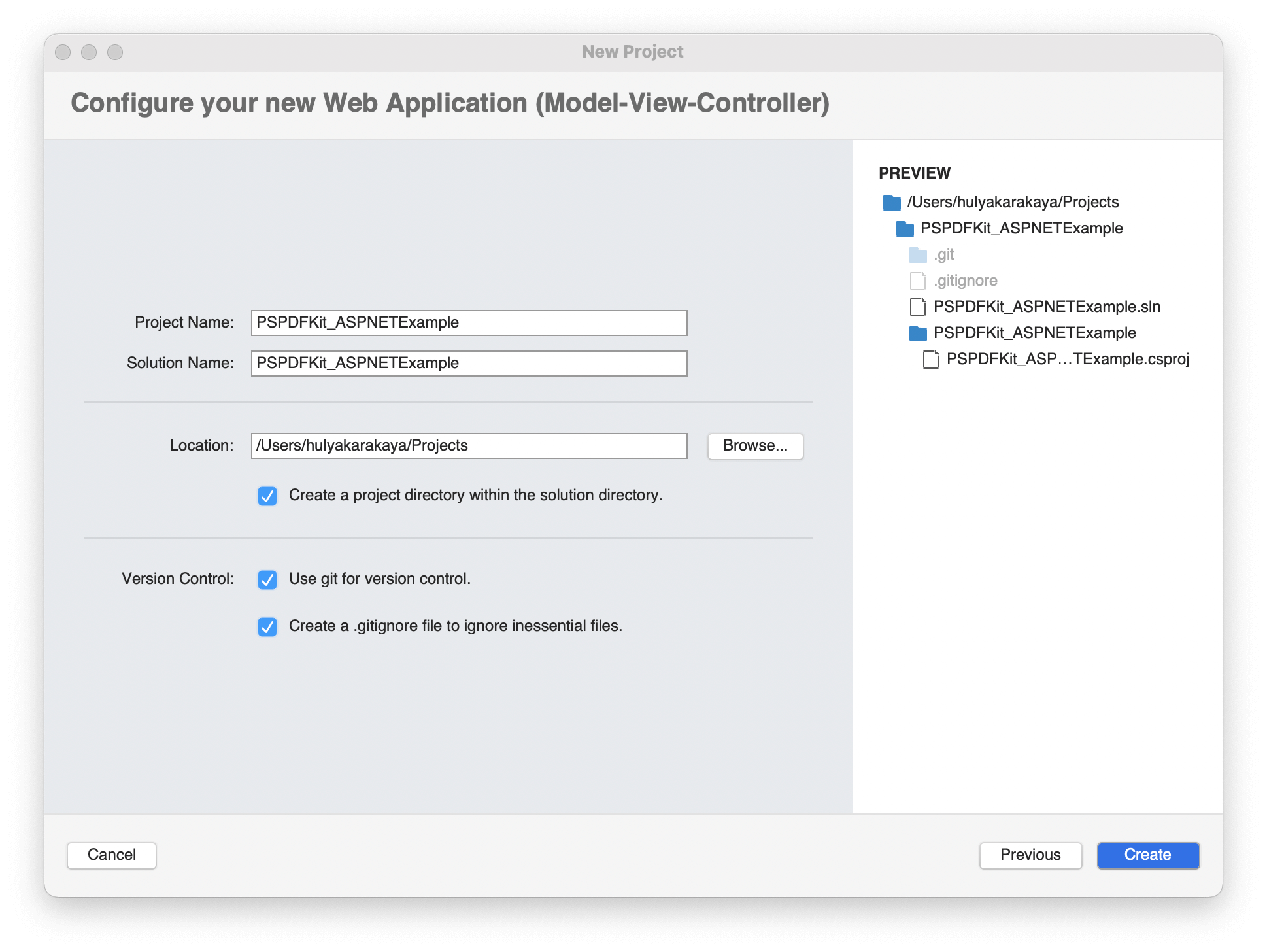Create the new project
The height and width of the screenshot is (952, 1267).
[x=1148, y=855]
